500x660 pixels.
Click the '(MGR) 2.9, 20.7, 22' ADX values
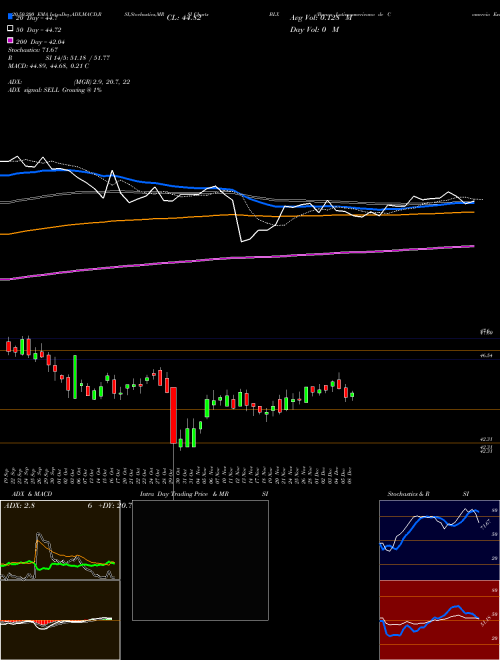click(x=101, y=82)
